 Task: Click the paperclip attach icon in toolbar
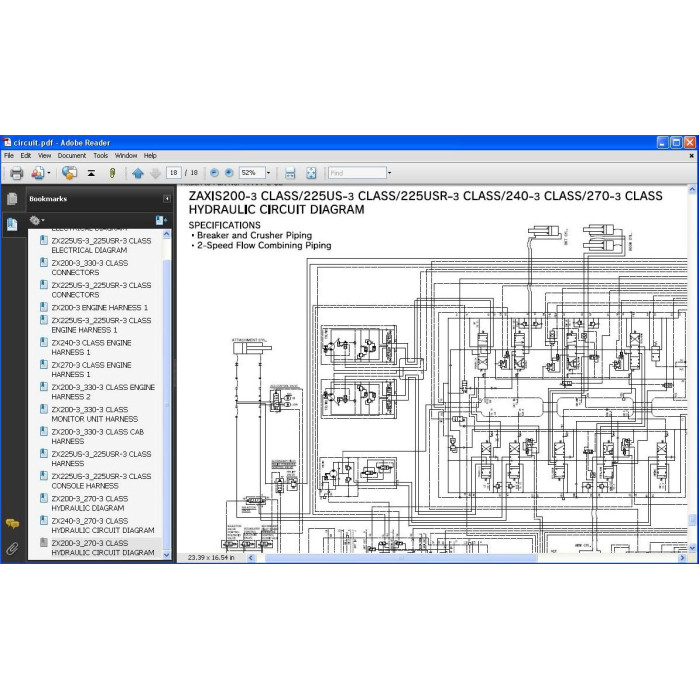[x=112, y=173]
